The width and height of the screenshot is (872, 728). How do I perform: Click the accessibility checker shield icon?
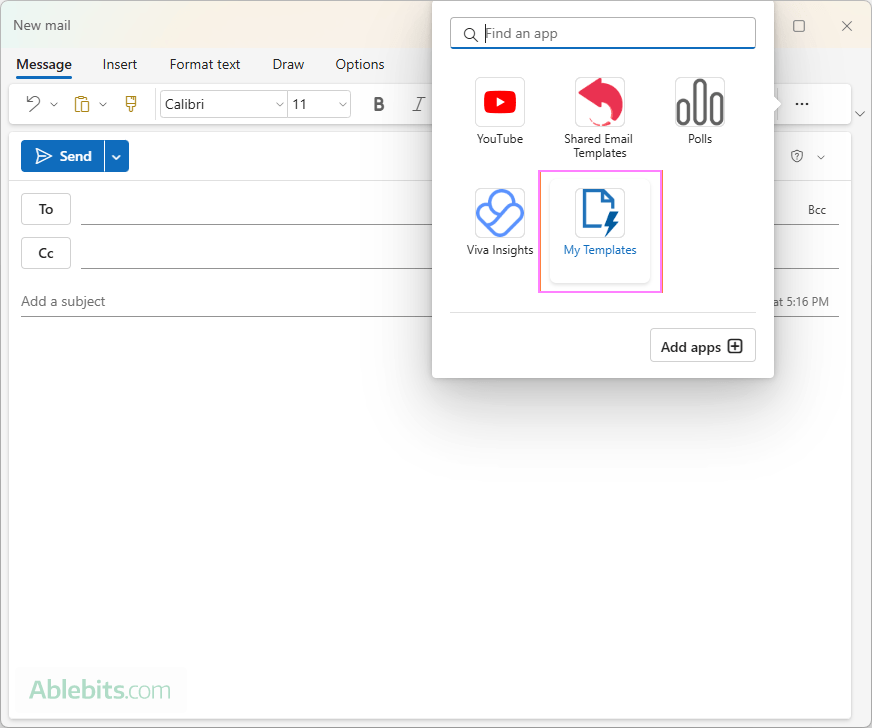pos(796,156)
